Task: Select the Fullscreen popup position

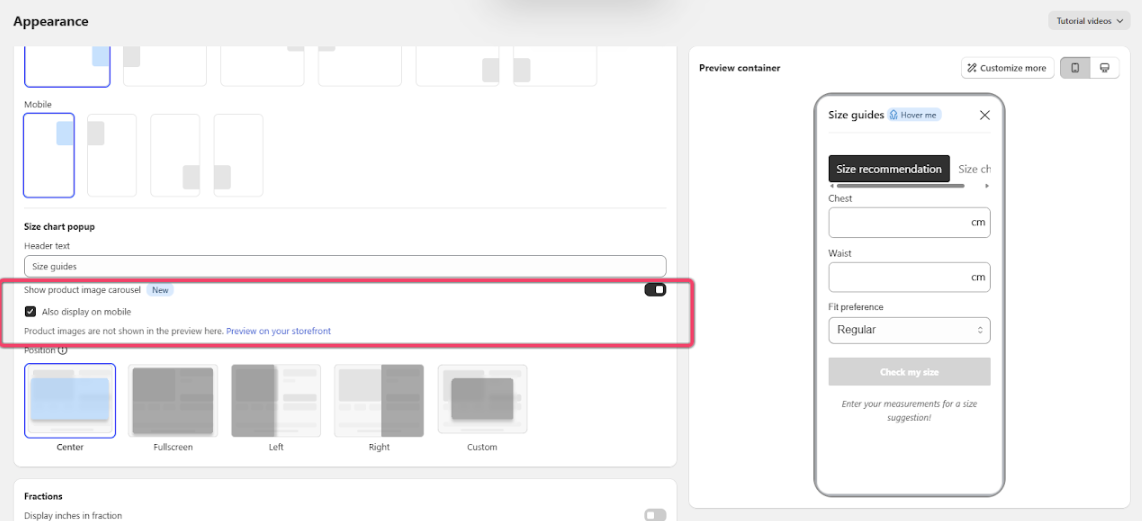Action: pos(173,401)
